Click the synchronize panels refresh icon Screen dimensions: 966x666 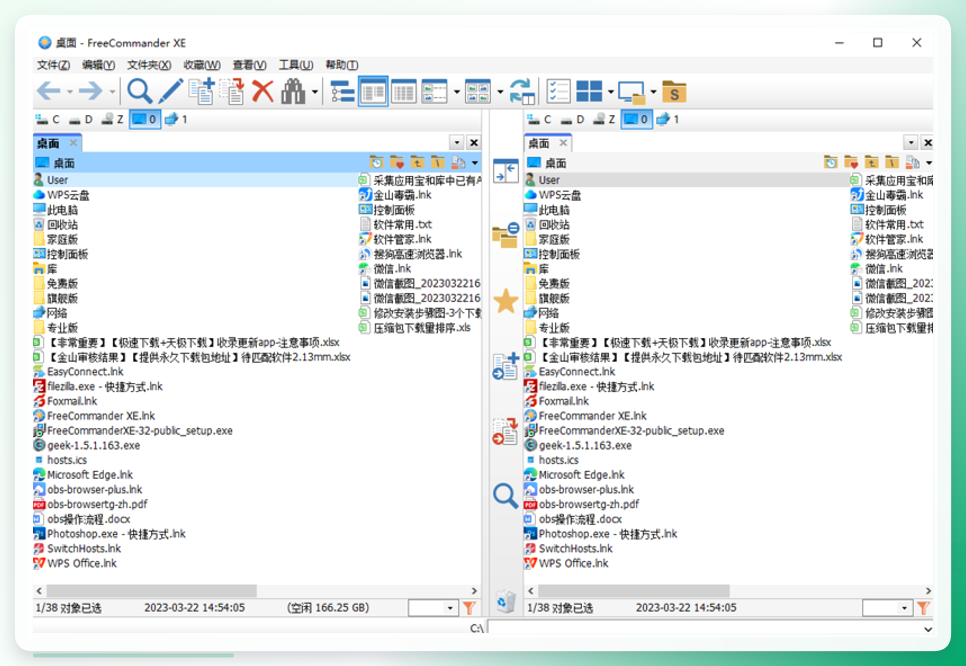point(522,92)
